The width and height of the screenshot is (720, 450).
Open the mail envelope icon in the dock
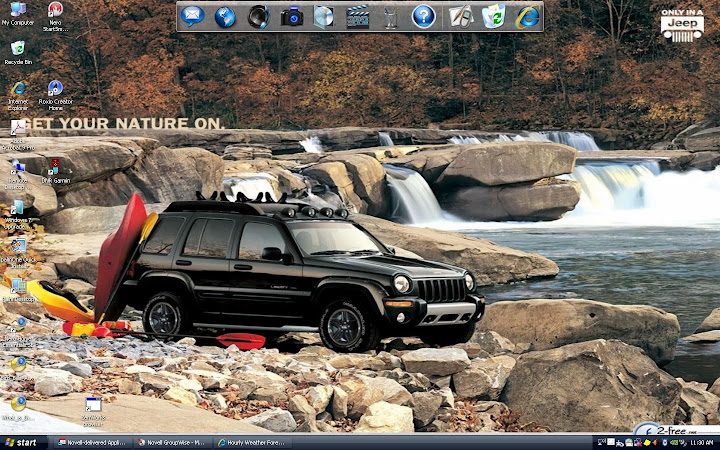tap(192, 17)
